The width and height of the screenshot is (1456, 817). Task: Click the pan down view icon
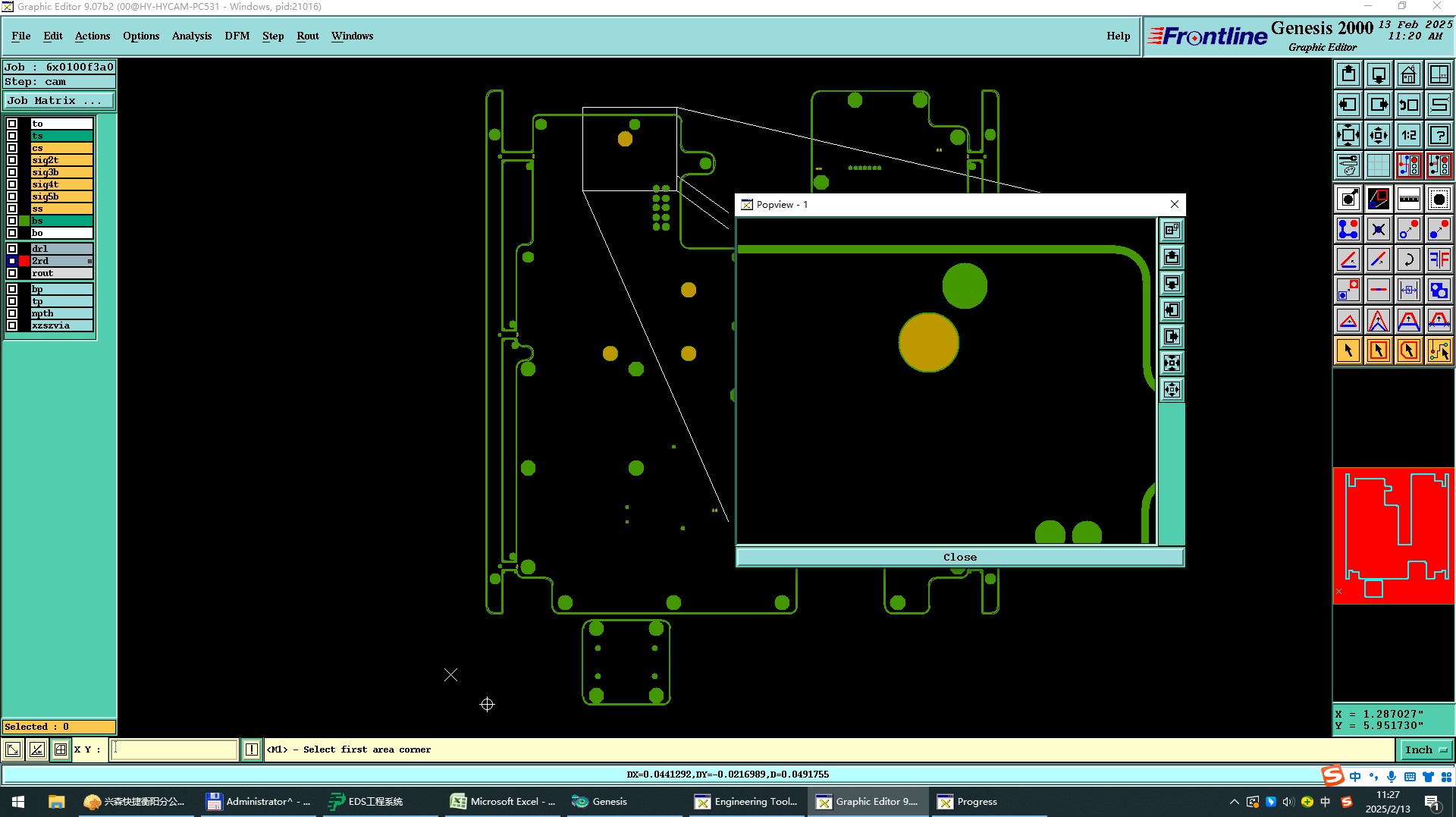(x=1379, y=74)
